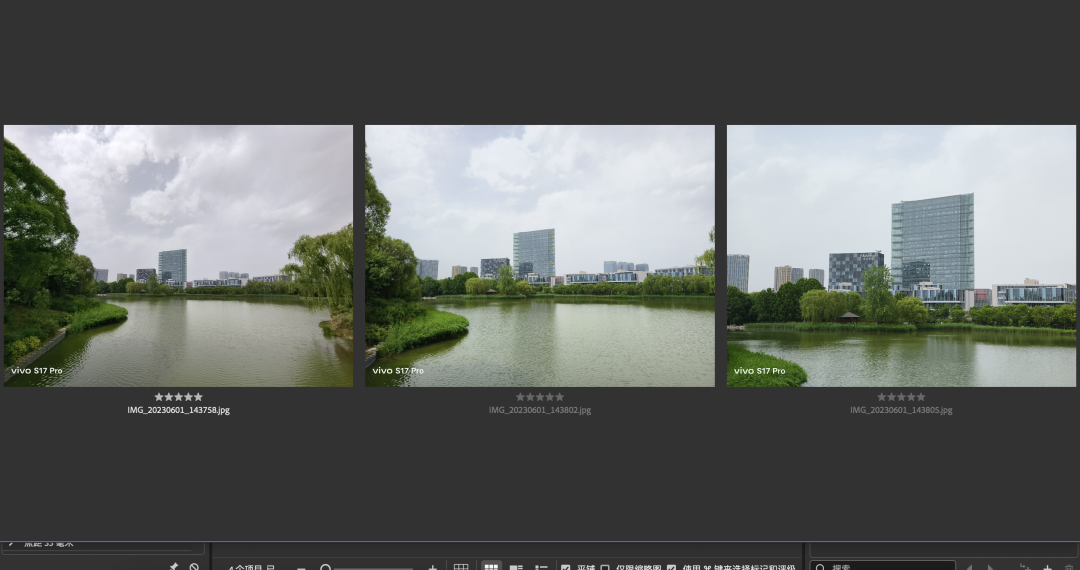Switch to list view icon
Image resolution: width=1080 pixels, height=570 pixels.
pos(541,567)
